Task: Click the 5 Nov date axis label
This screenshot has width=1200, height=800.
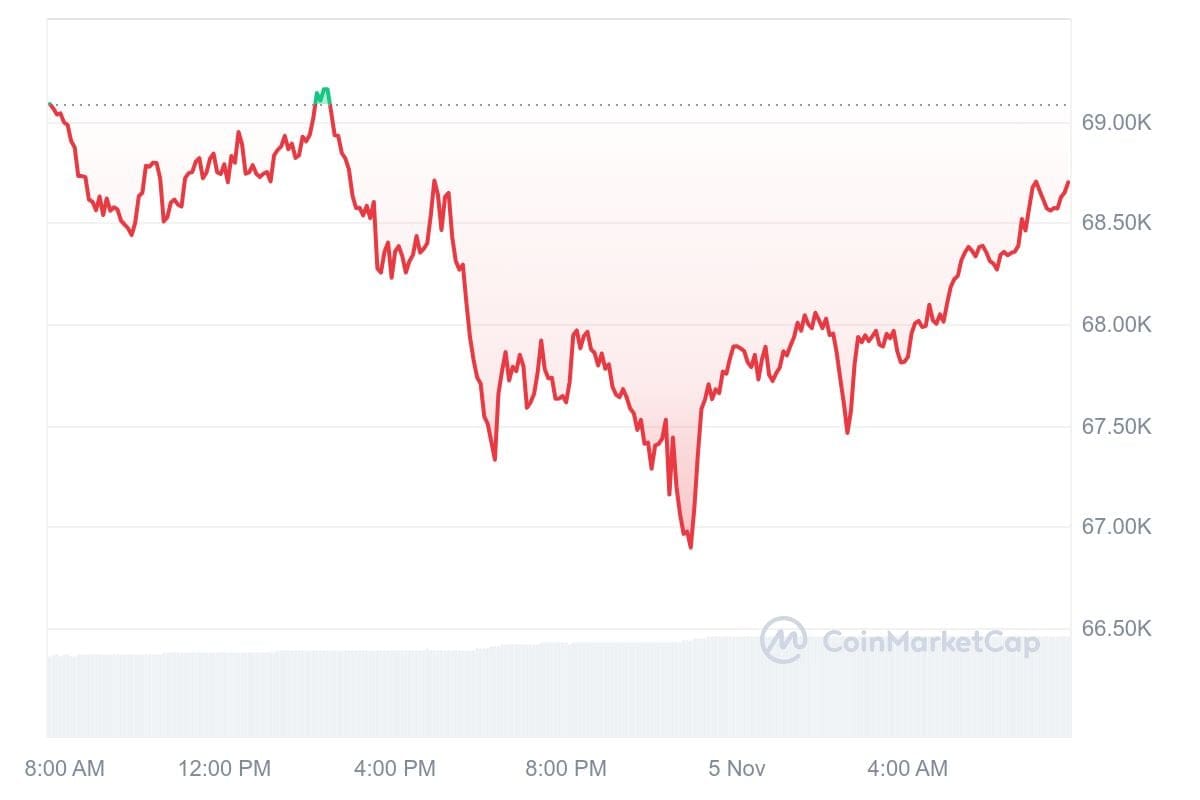Action: tap(736, 769)
